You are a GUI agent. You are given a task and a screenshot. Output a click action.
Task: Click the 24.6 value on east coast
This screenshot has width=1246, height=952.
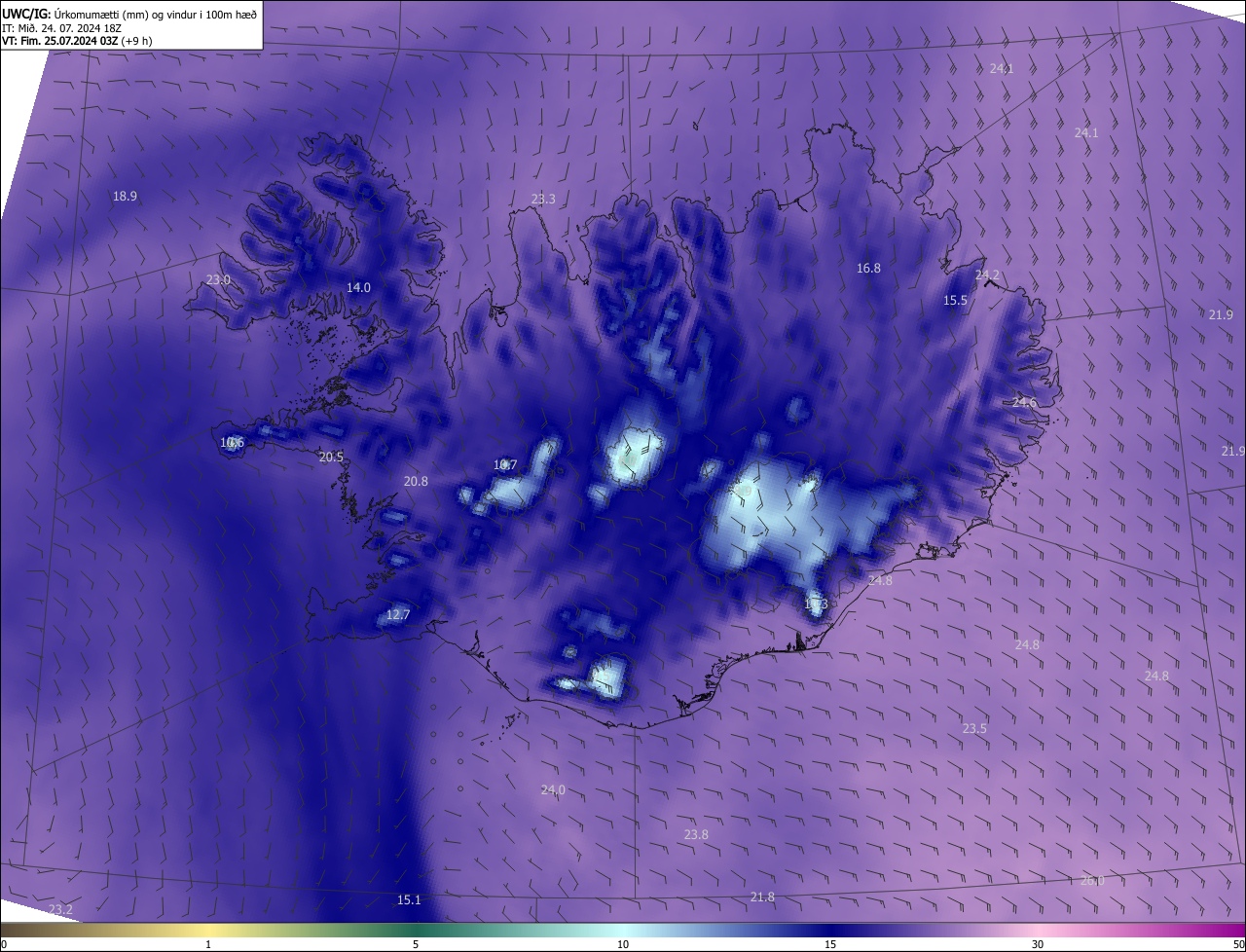[1024, 402]
